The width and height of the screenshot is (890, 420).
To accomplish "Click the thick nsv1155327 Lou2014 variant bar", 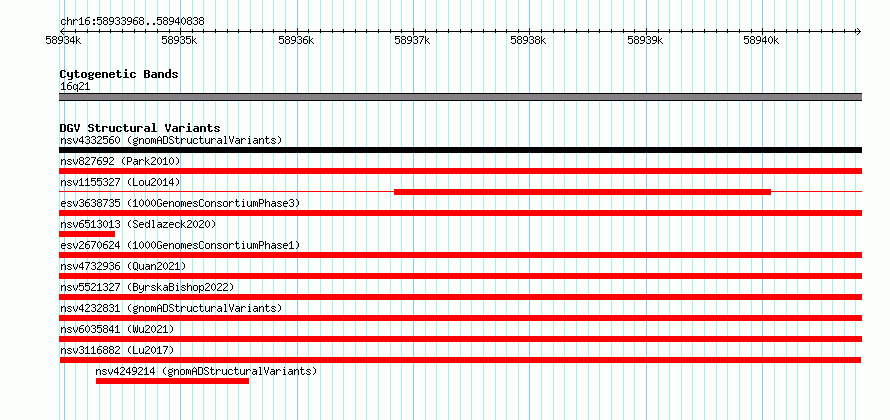I will coord(582,192).
